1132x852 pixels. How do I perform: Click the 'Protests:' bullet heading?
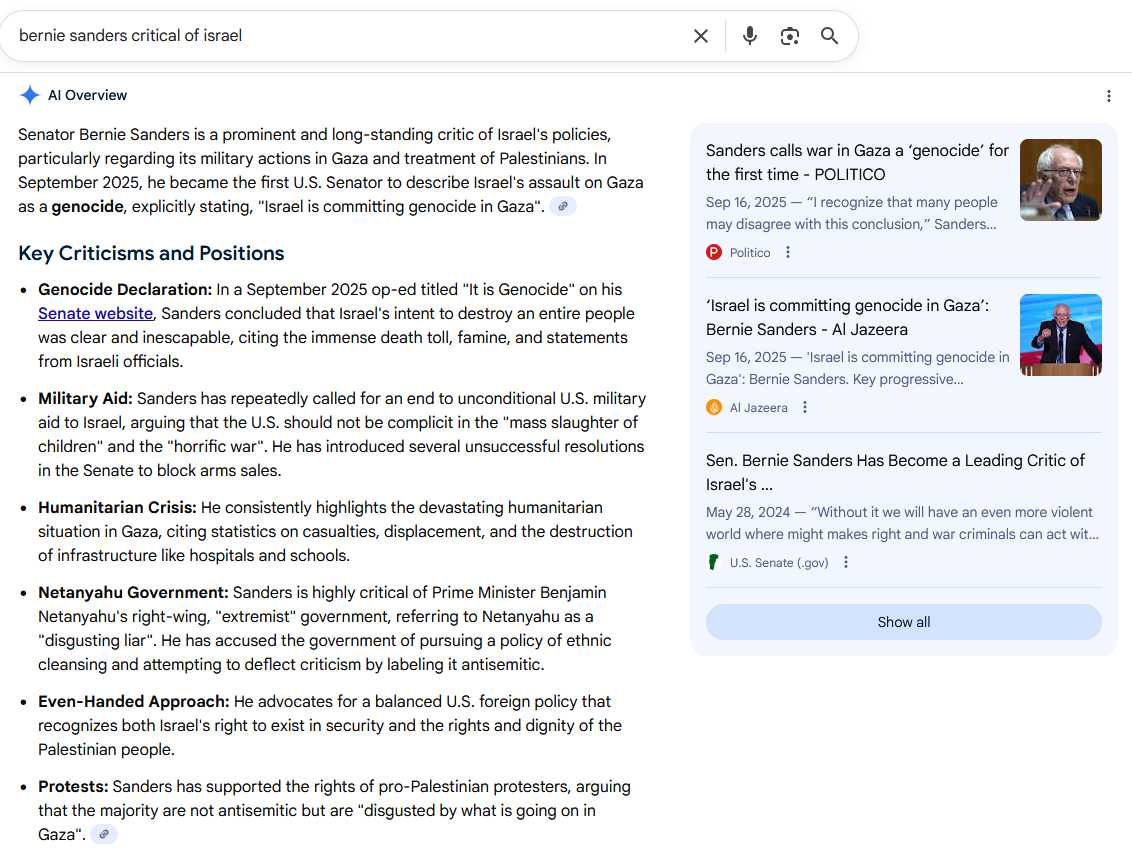pyautogui.click(x=73, y=786)
